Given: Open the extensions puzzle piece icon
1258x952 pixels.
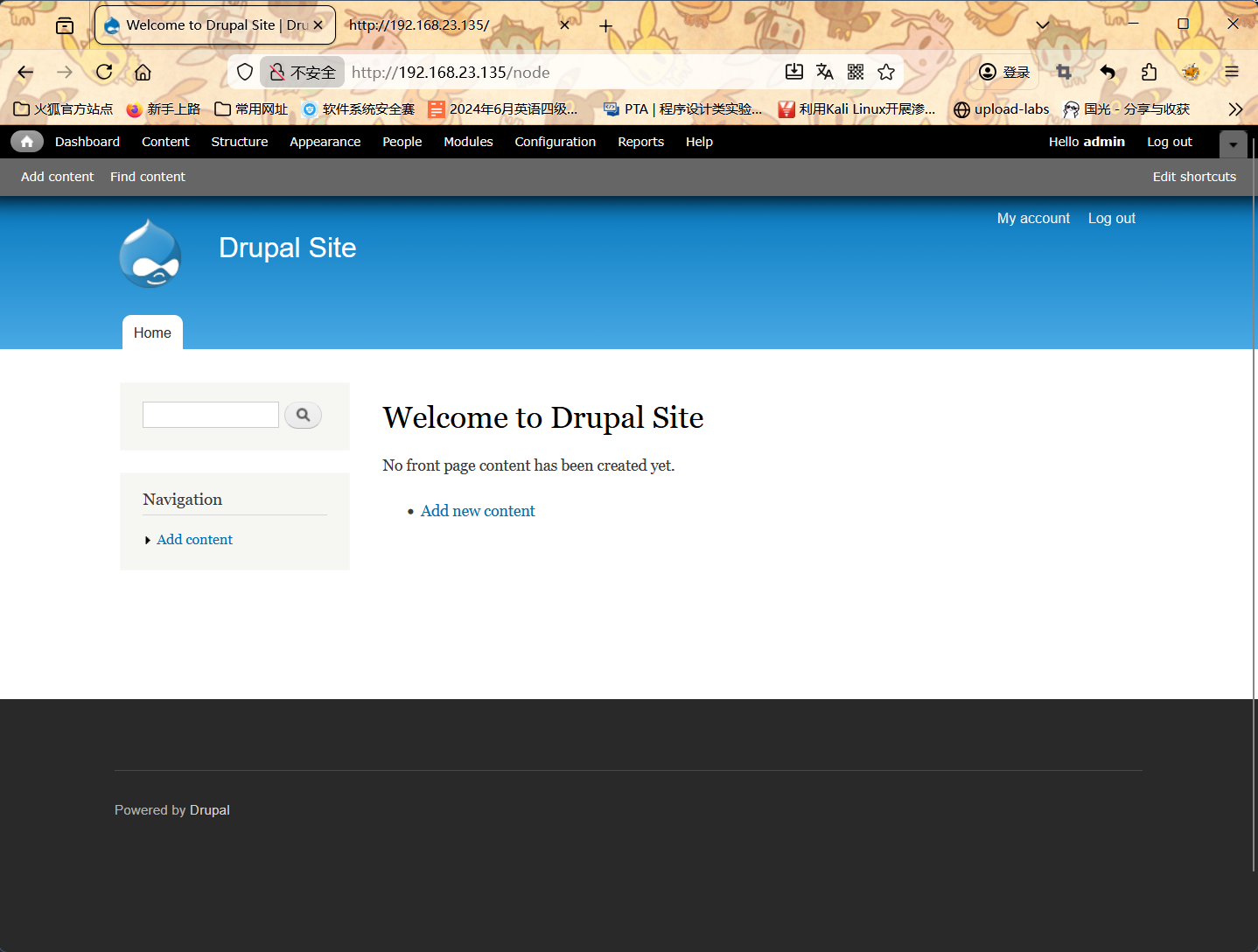Looking at the screenshot, I should click(1149, 73).
